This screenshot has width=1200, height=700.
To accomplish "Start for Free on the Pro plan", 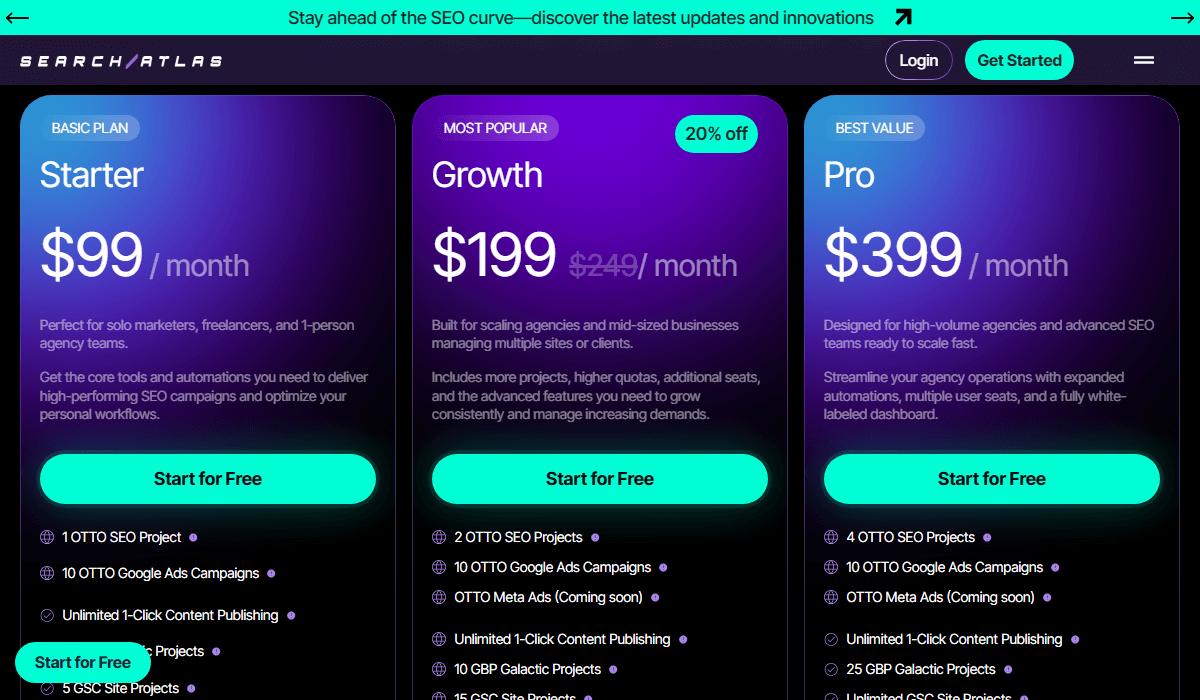I will point(992,479).
